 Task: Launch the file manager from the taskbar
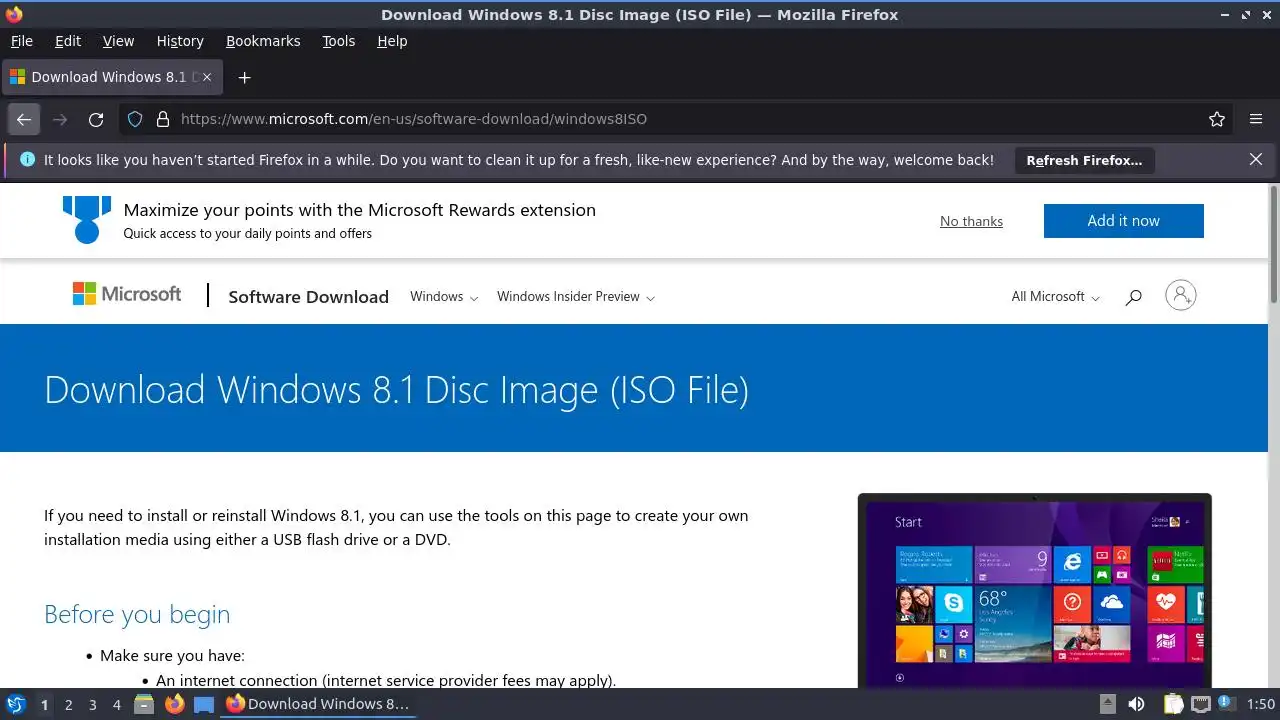click(144, 704)
